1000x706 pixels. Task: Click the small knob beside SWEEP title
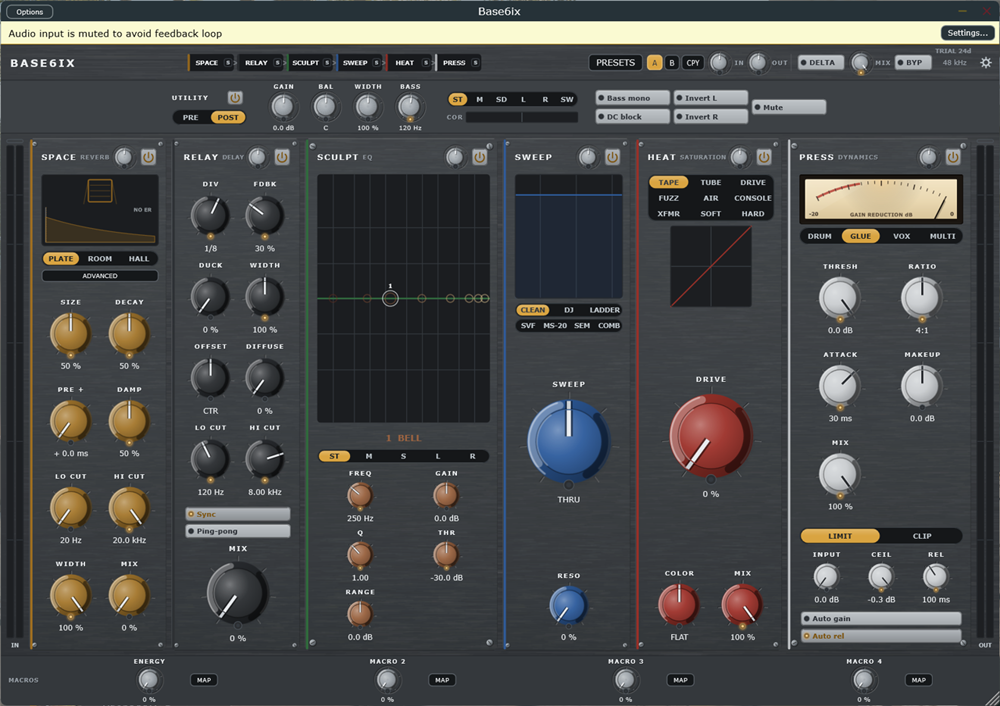(587, 157)
